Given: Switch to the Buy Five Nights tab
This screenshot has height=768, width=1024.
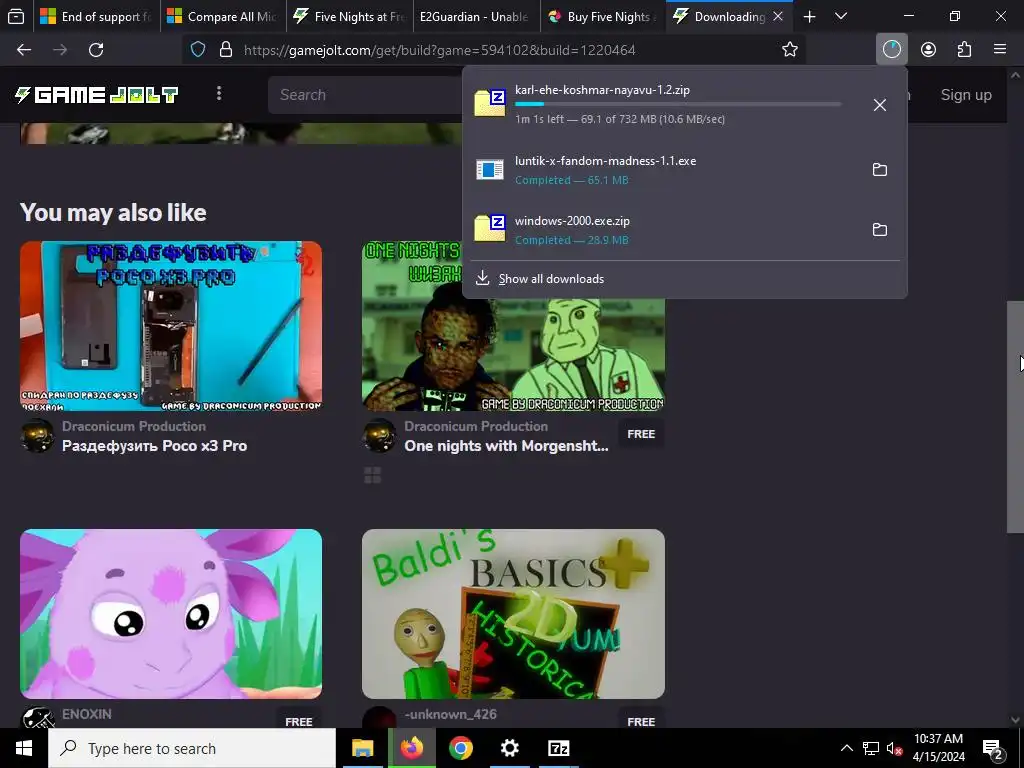Looking at the screenshot, I should point(603,16).
